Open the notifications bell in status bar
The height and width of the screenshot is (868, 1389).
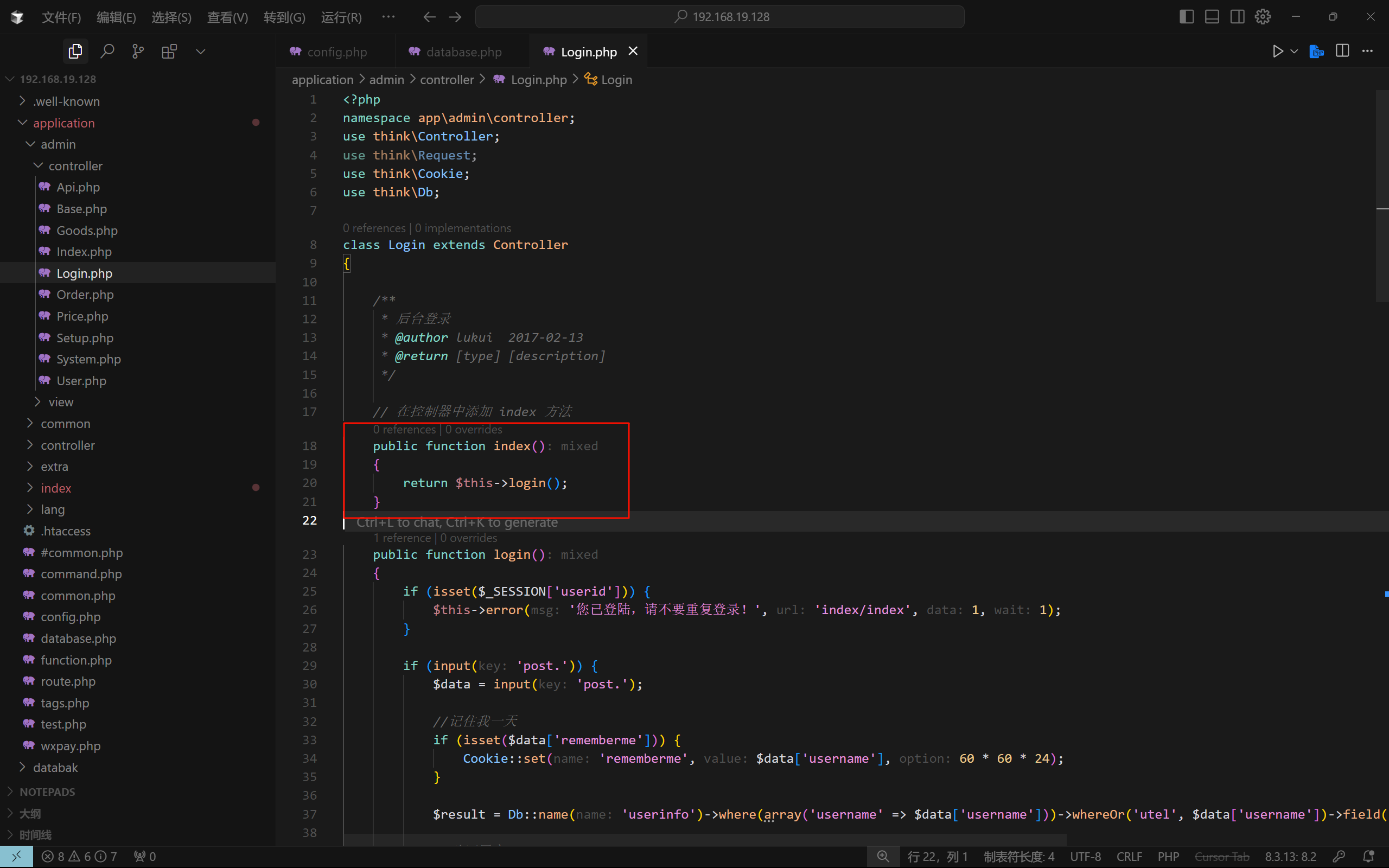point(1369,856)
